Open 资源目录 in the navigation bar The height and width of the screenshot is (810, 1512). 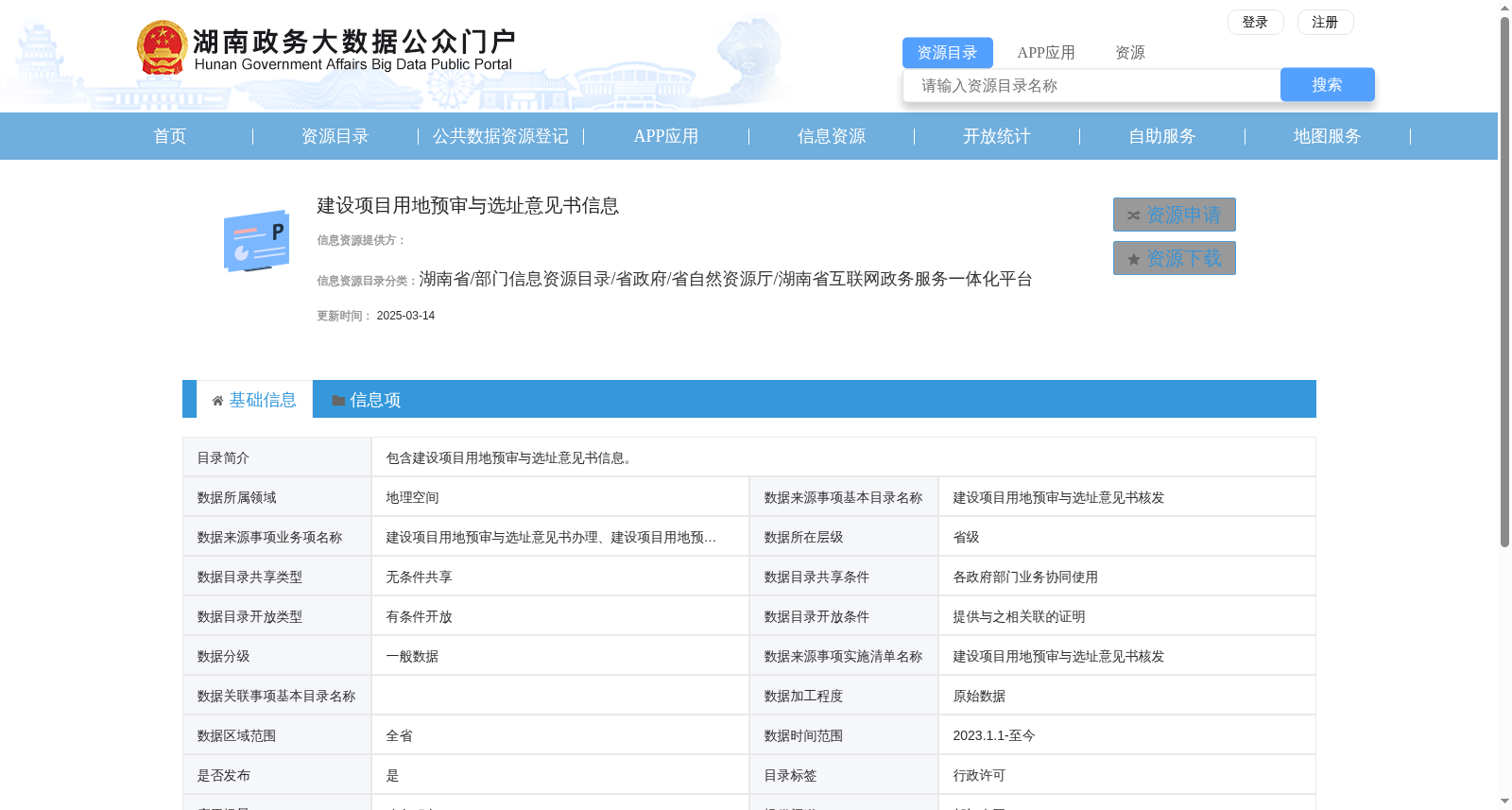click(x=335, y=136)
